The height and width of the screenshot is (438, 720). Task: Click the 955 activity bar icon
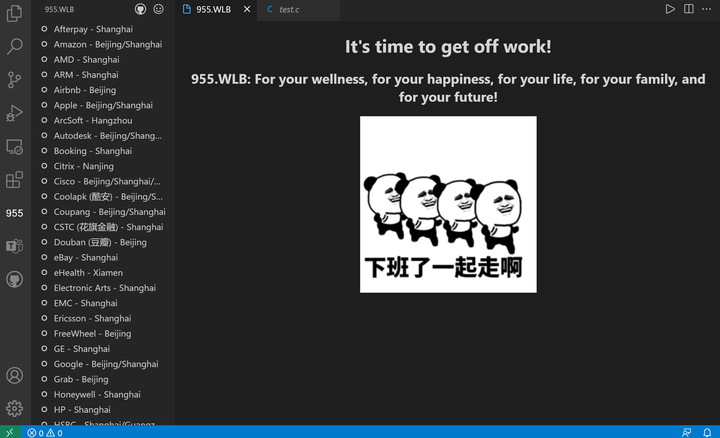click(14, 213)
